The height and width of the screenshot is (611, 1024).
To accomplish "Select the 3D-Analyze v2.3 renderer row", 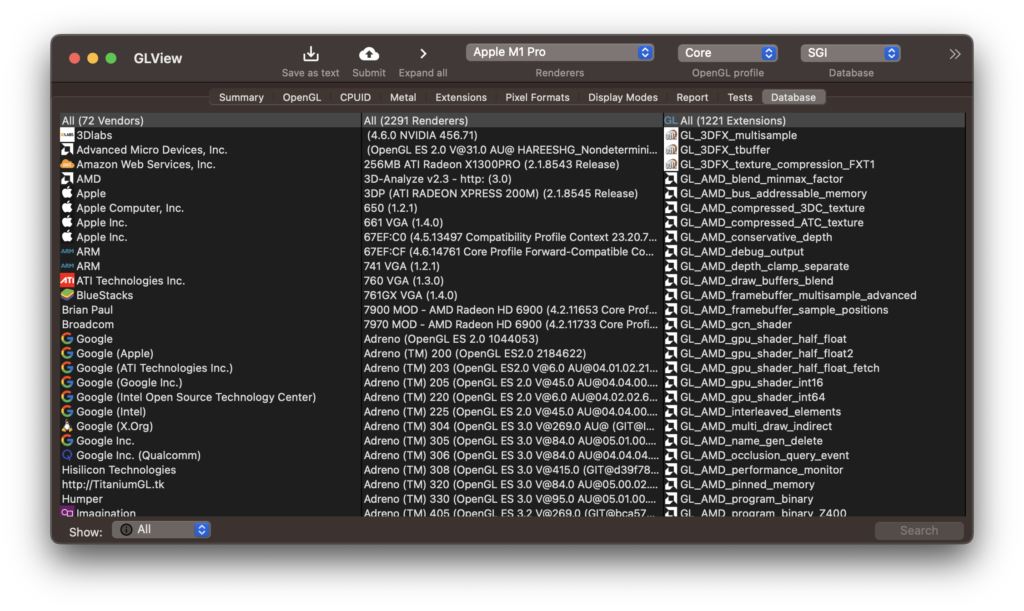I will (x=511, y=179).
